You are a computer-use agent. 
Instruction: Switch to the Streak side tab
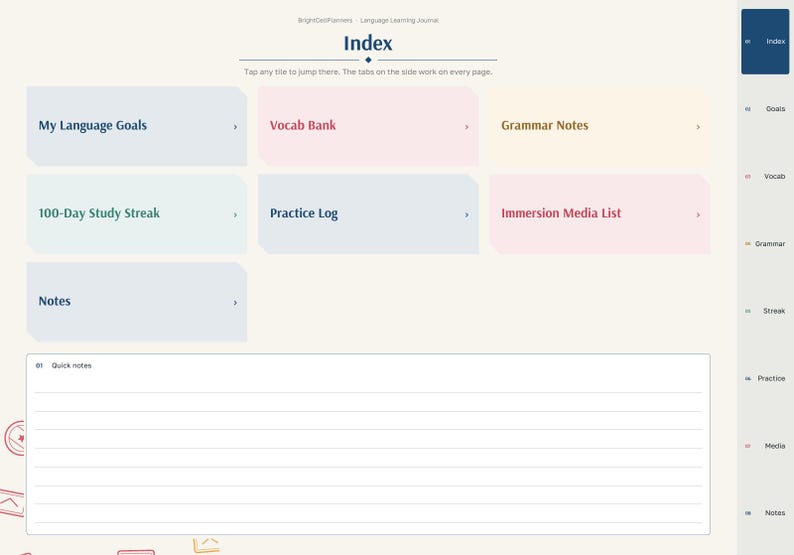[x=765, y=311]
